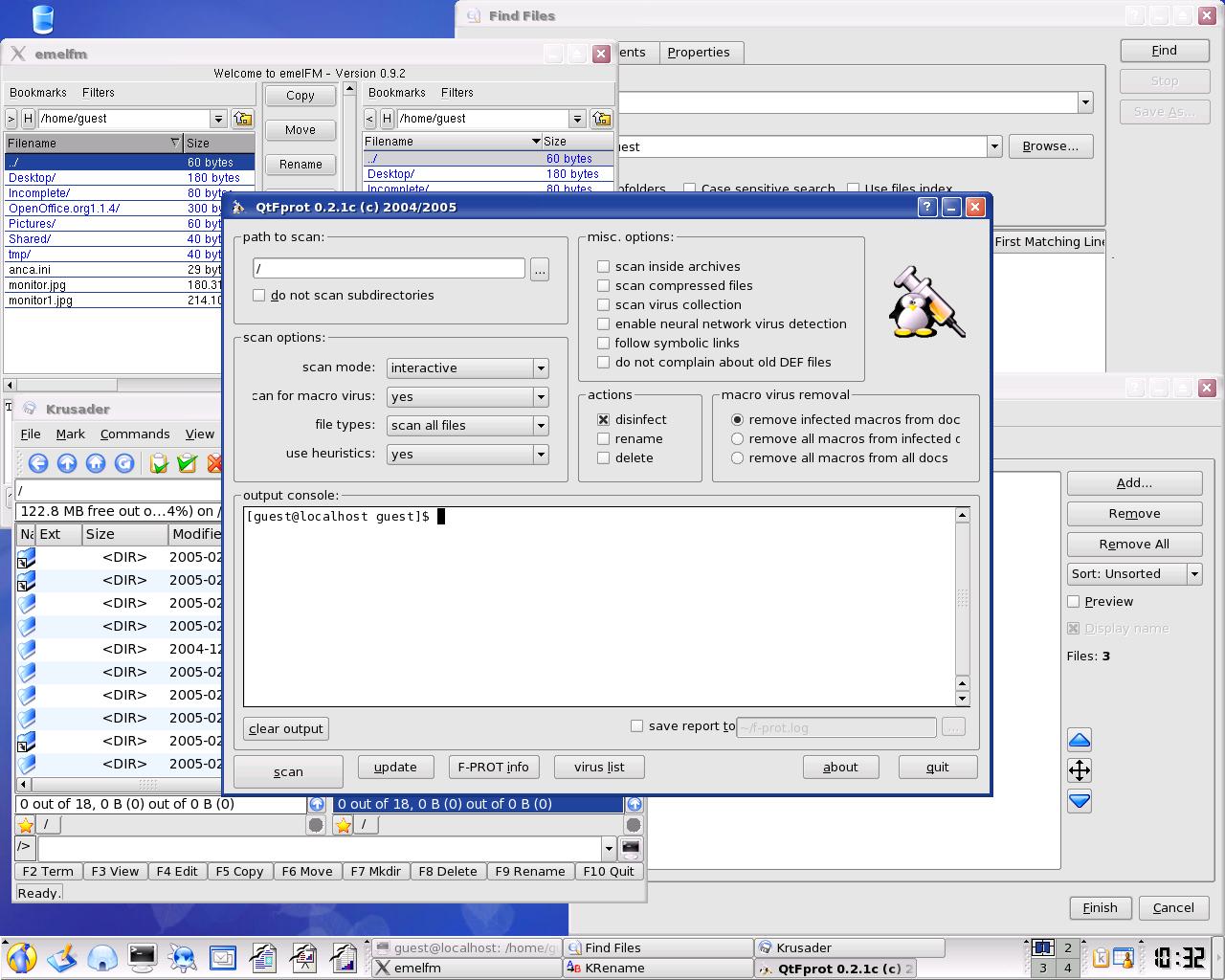The image size is (1225, 980).
Task: Click the KRename move-up arrow icon
Action: click(x=1080, y=740)
